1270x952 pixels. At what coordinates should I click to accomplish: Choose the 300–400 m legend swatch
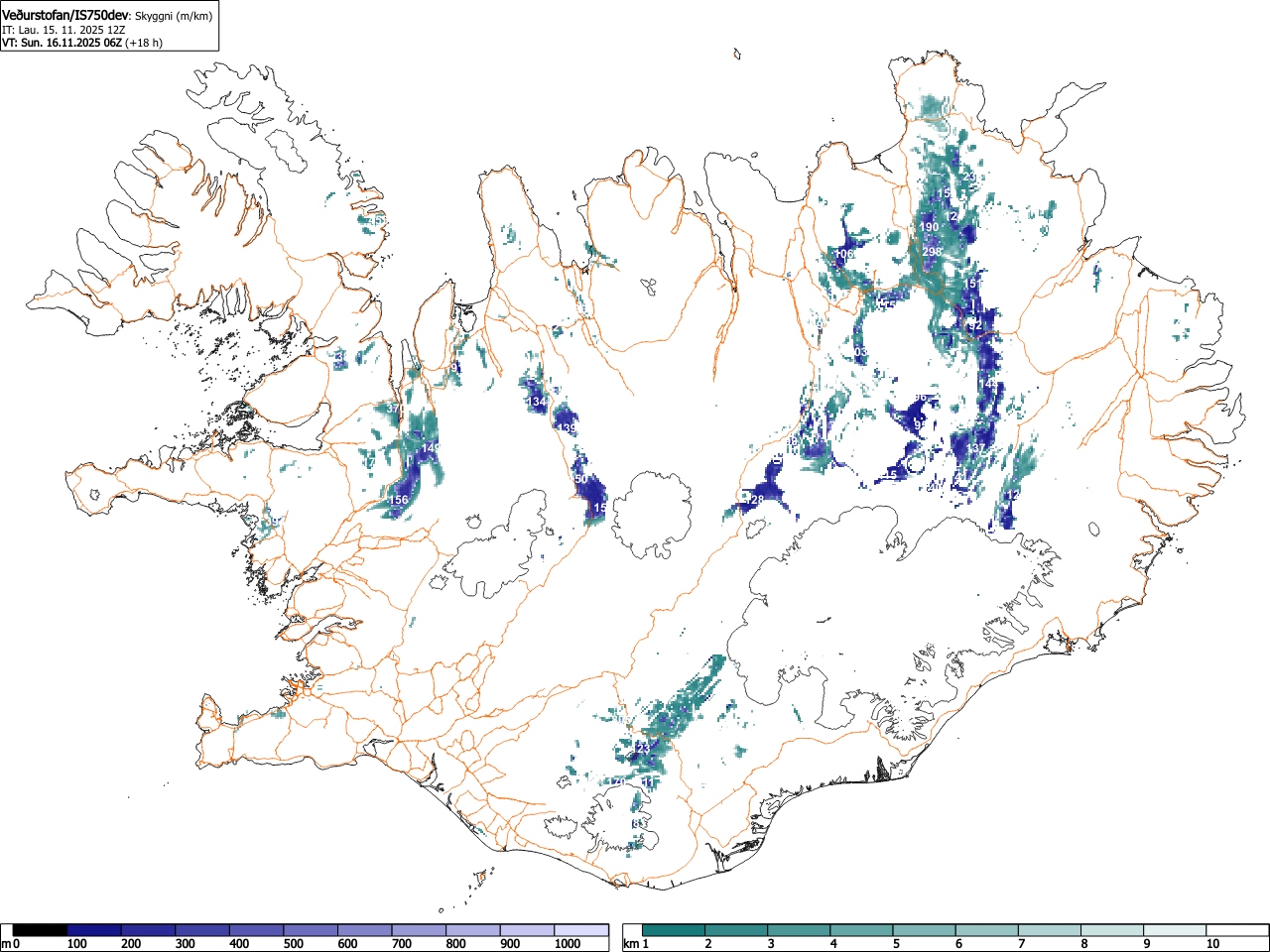[202, 930]
